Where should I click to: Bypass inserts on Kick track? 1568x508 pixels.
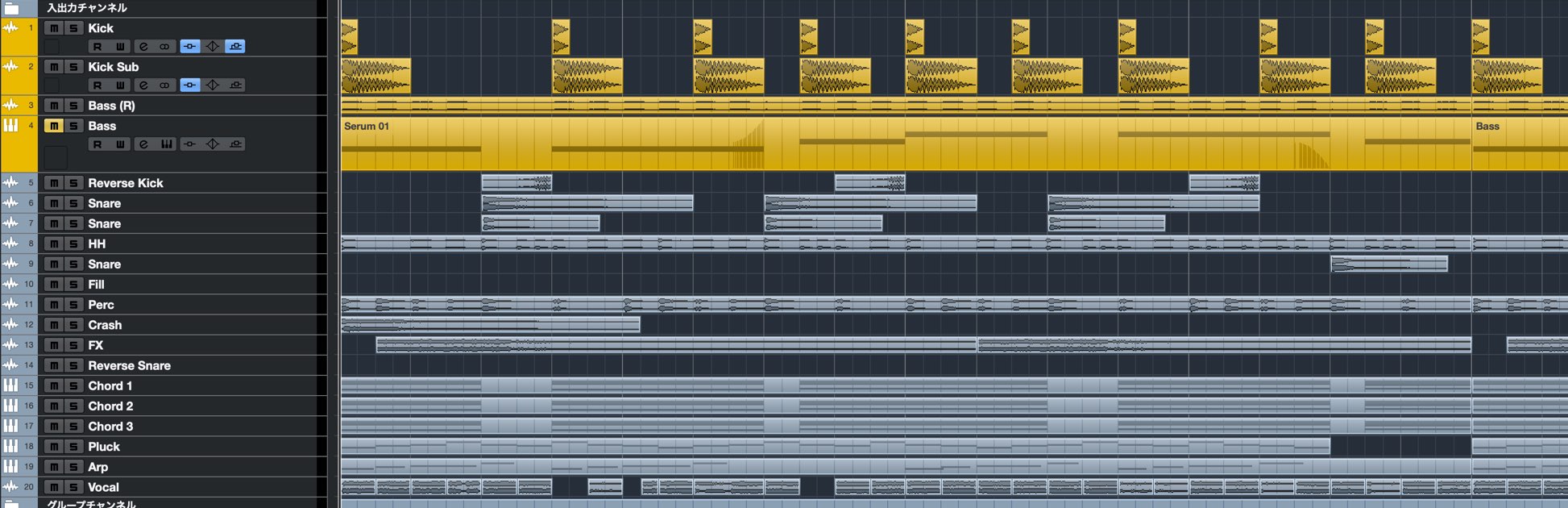coord(189,47)
